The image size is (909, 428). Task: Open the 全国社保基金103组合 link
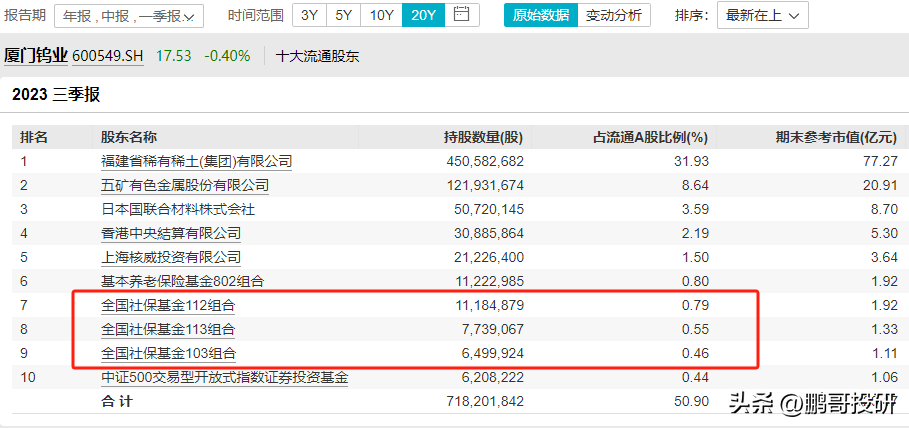[x=168, y=353]
